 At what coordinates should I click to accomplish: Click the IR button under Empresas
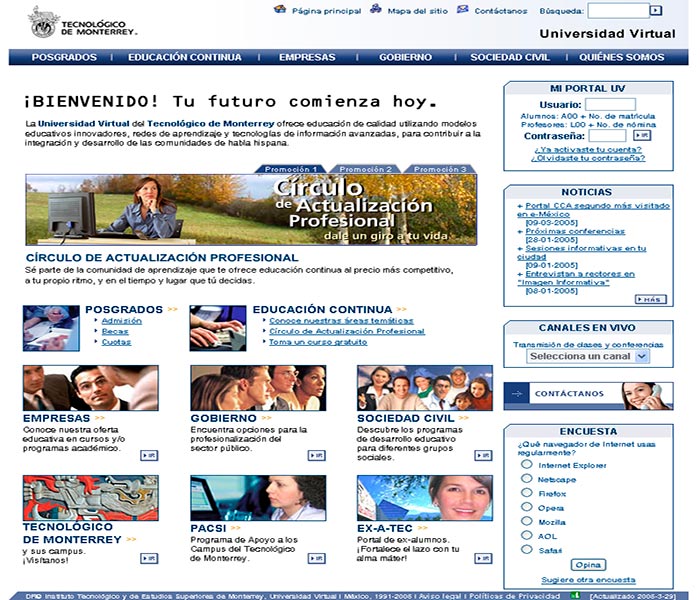point(149,455)
